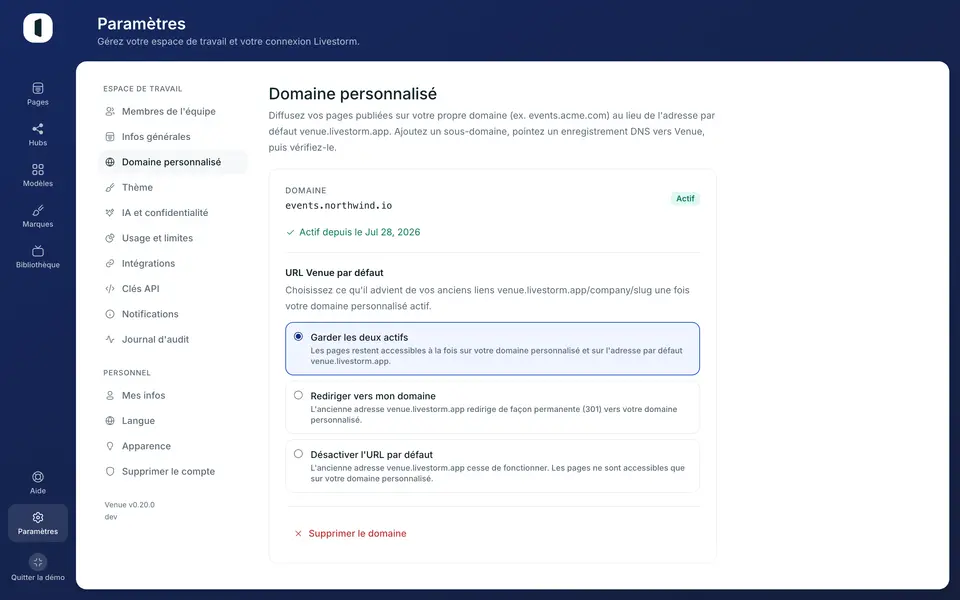Go to the Langue label

tap(138, 421)
